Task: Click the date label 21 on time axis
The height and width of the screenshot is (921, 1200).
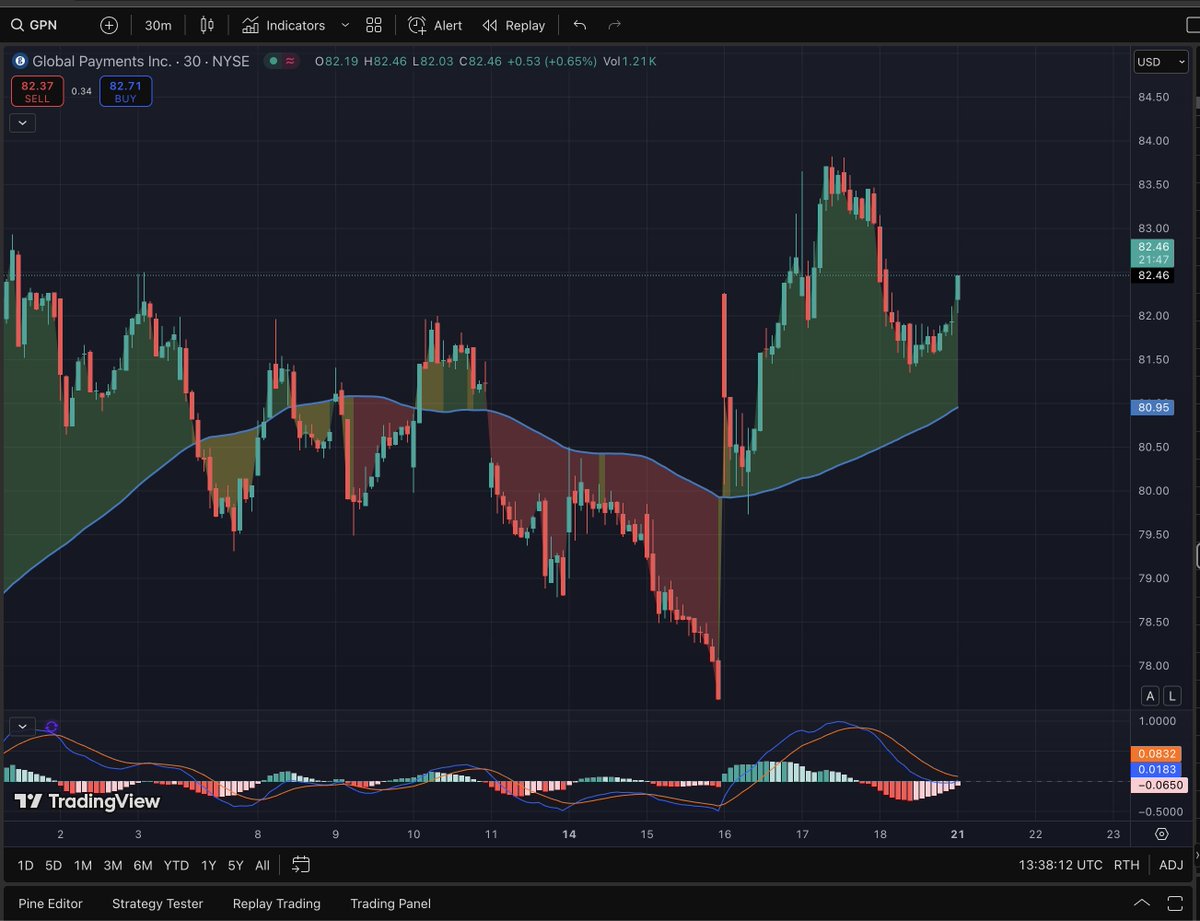Action: click(x=957, y=833)
